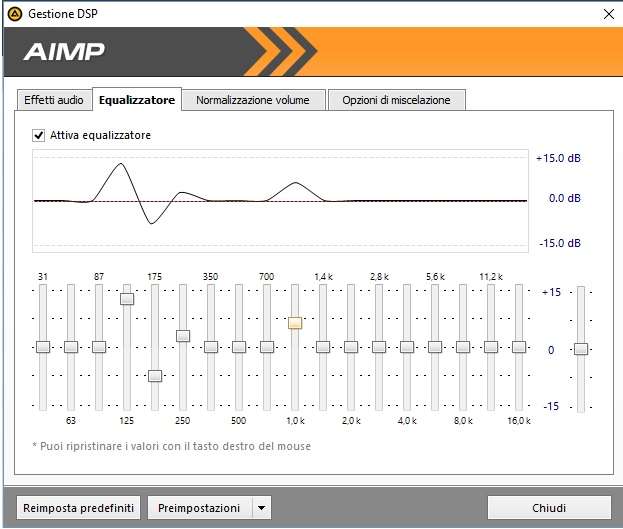Open the Normalizzazione volume tab
623x529 pixels.
253,100
